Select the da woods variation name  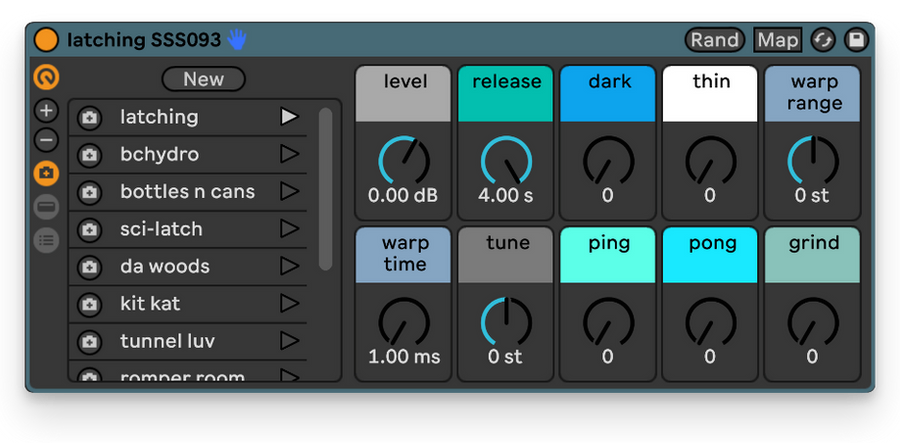click(165, 266)
